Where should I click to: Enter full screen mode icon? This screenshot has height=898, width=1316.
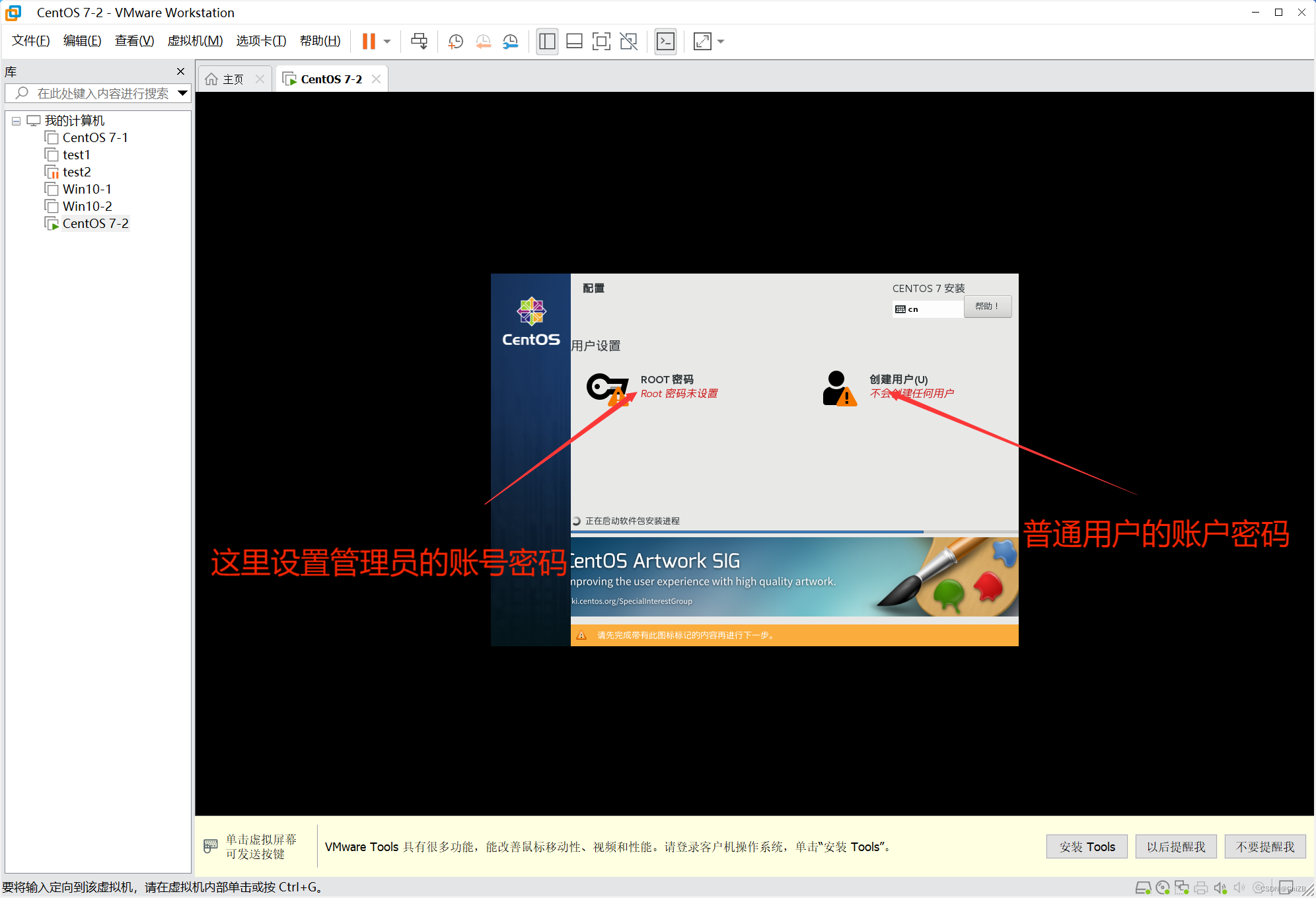601,42
